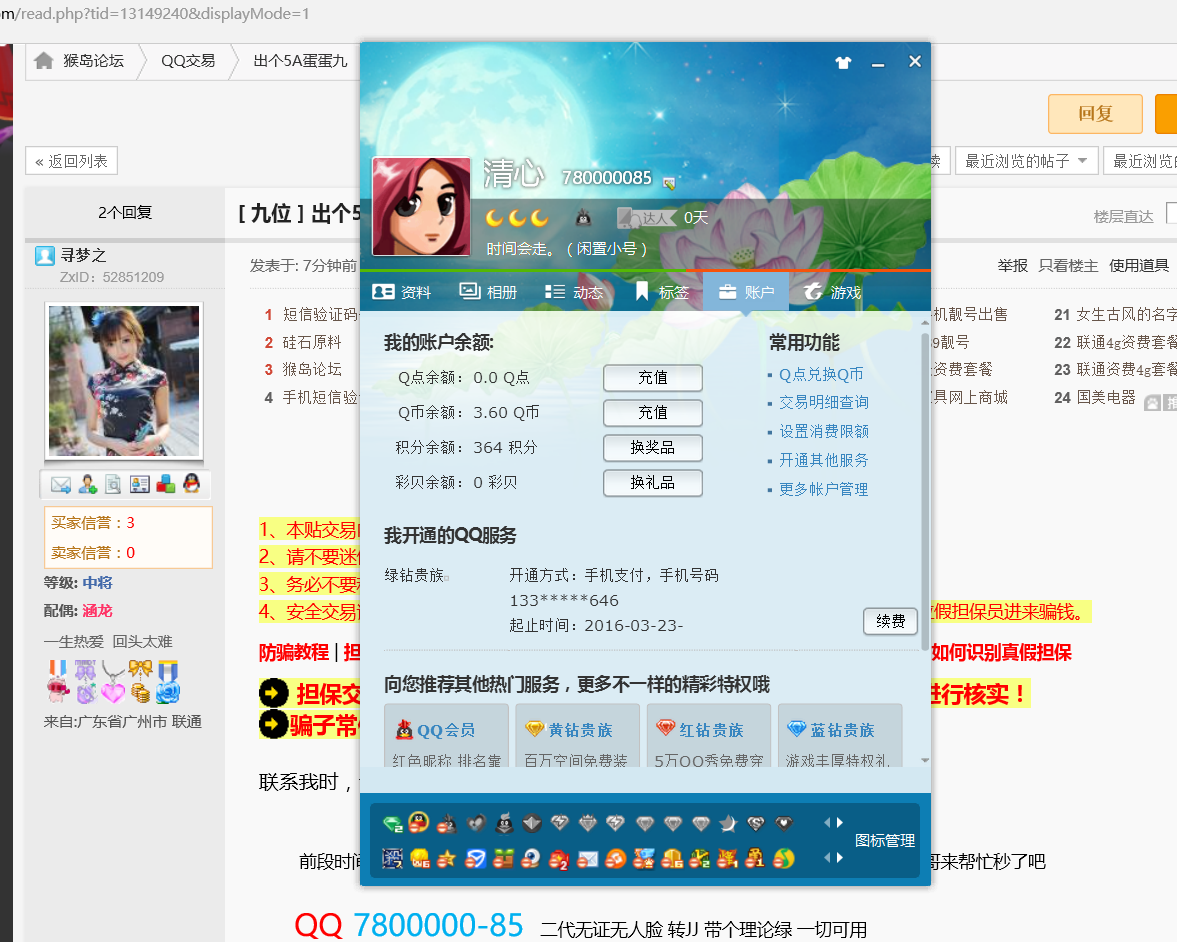Image resolution: width=1177 pixels, height=942 pixels.
Task: Click the pink heart necklace medal
Action: (x=113, y=682)
